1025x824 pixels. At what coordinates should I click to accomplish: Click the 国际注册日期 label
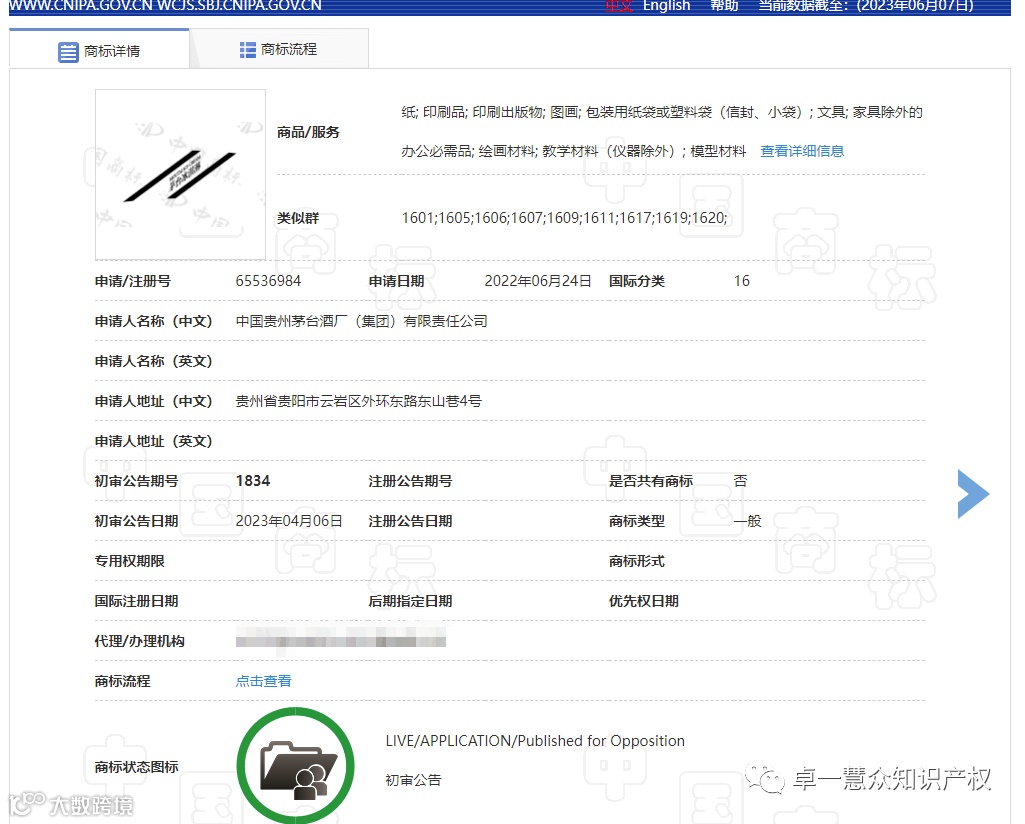pyautogui.click(x=136, y=601)
